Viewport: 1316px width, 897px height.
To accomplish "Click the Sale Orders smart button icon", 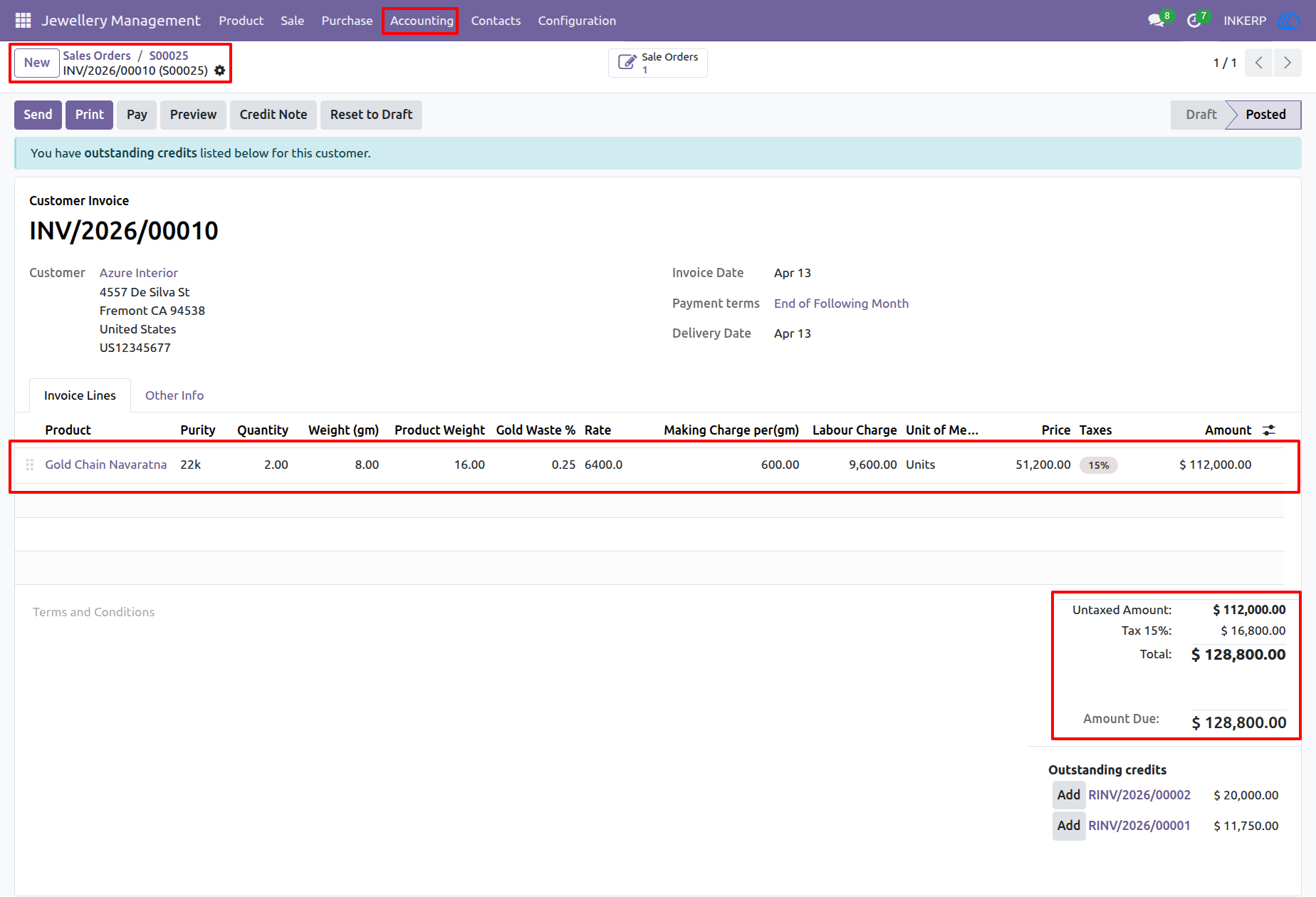I will point(627,63).
